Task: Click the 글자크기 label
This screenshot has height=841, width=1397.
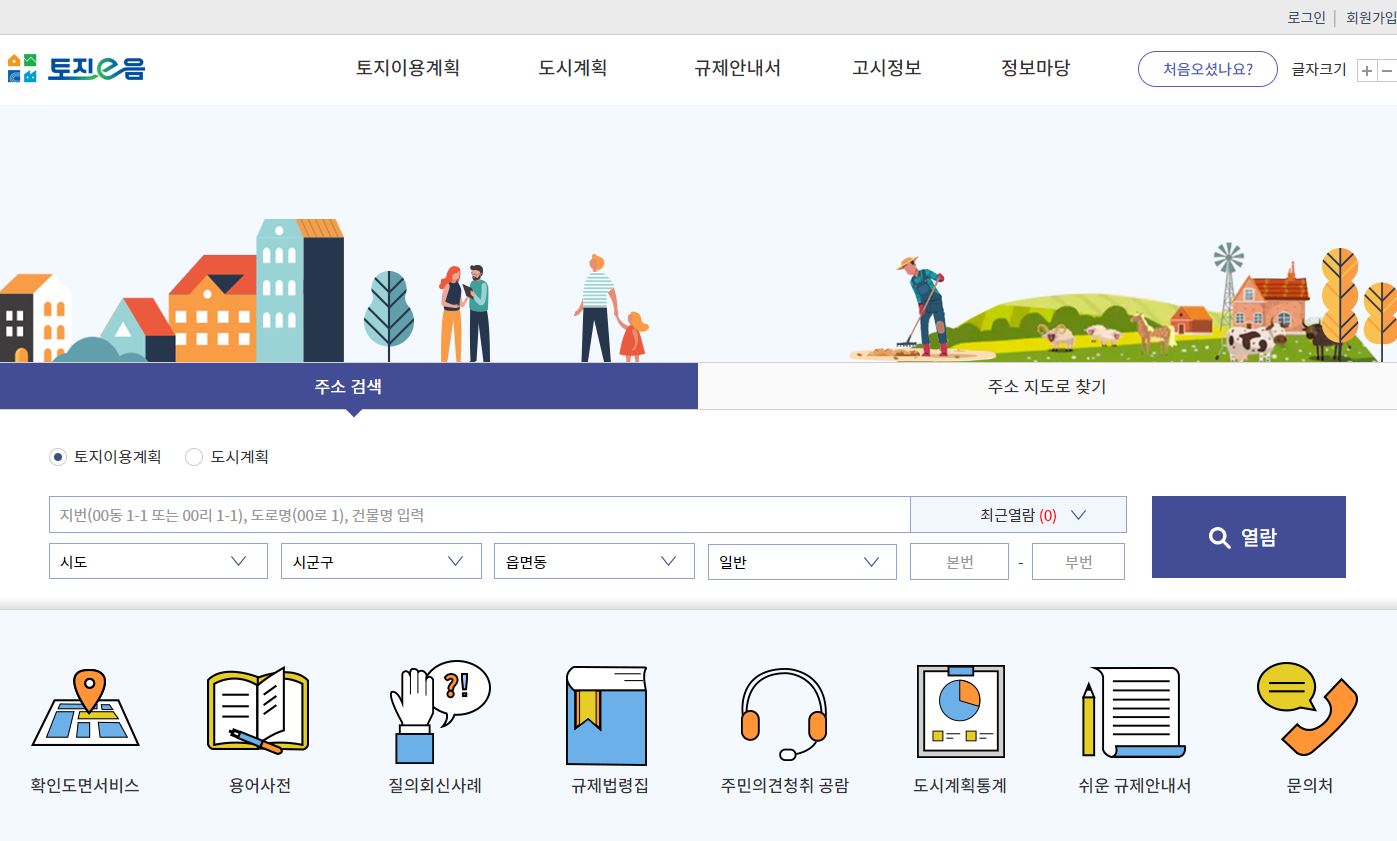Action: point(1319,70)
